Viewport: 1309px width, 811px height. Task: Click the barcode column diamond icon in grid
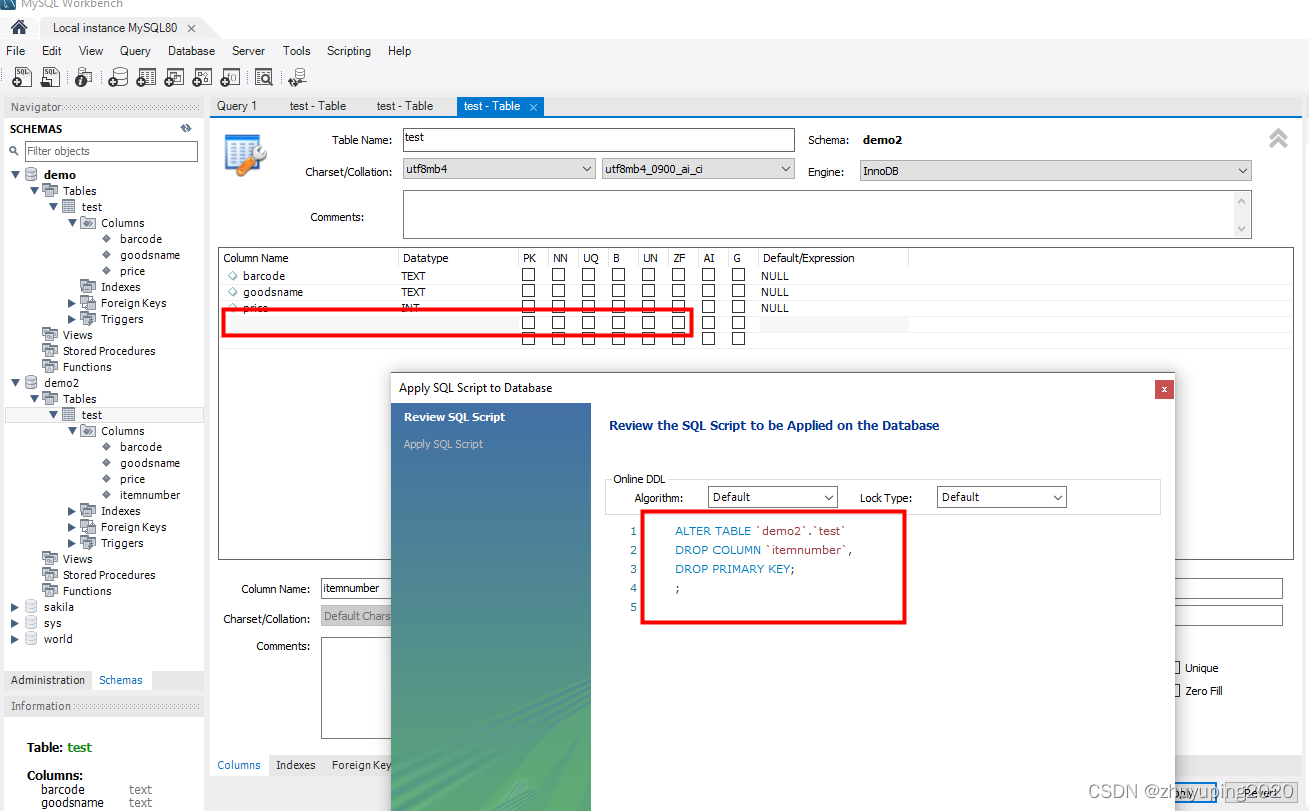pyautogui.click(x=232, y=276)
